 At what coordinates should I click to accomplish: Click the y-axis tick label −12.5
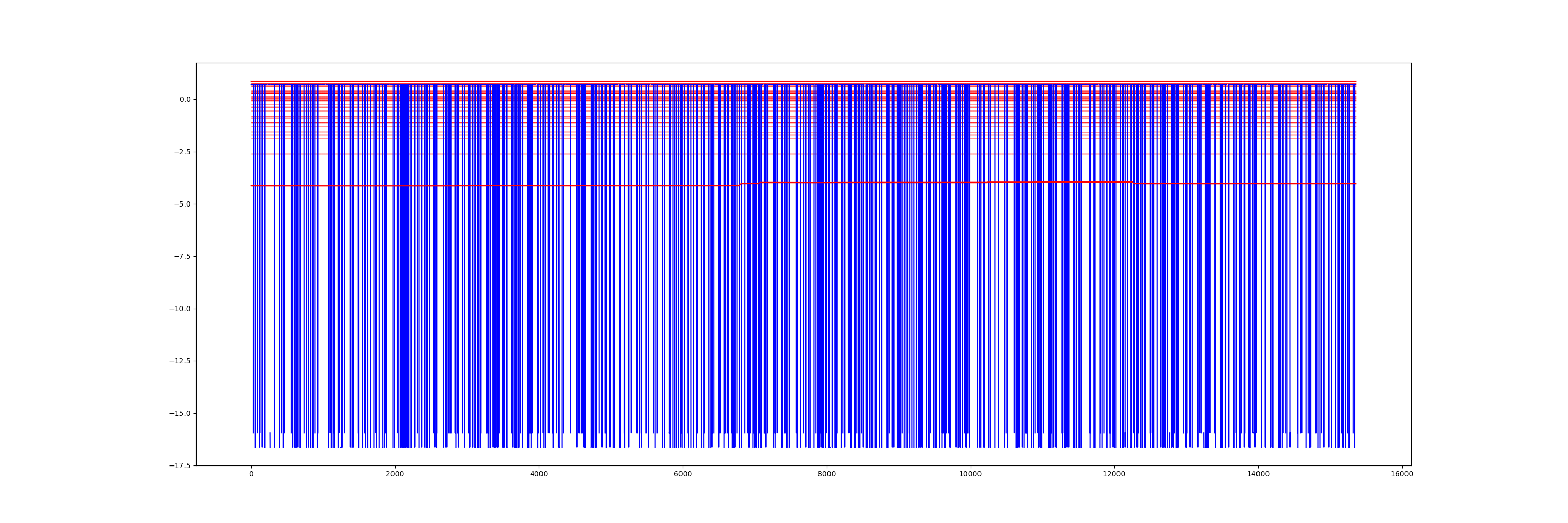coord(180,361)
